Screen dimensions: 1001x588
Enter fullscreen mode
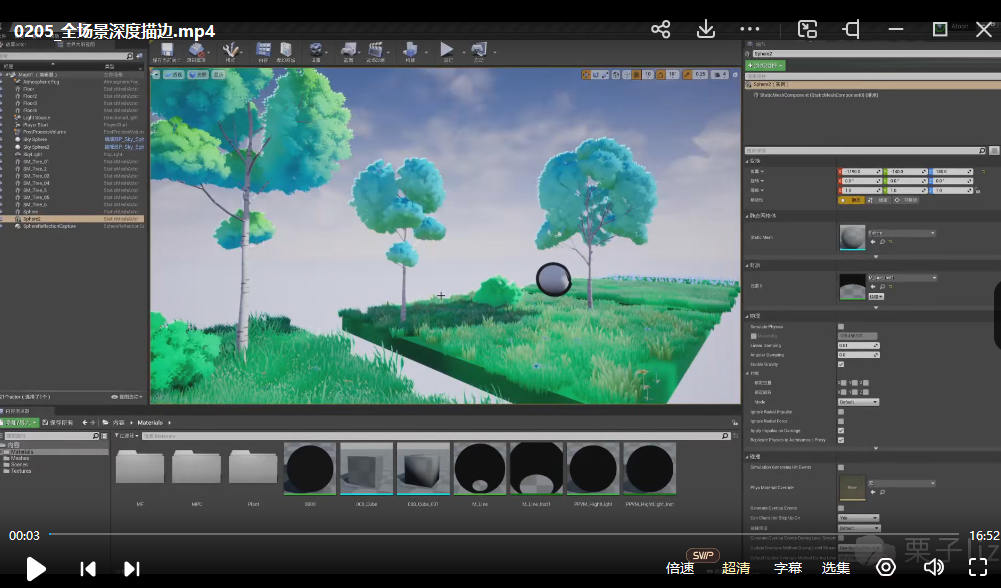pyautogui.click(x=978, y=568)
